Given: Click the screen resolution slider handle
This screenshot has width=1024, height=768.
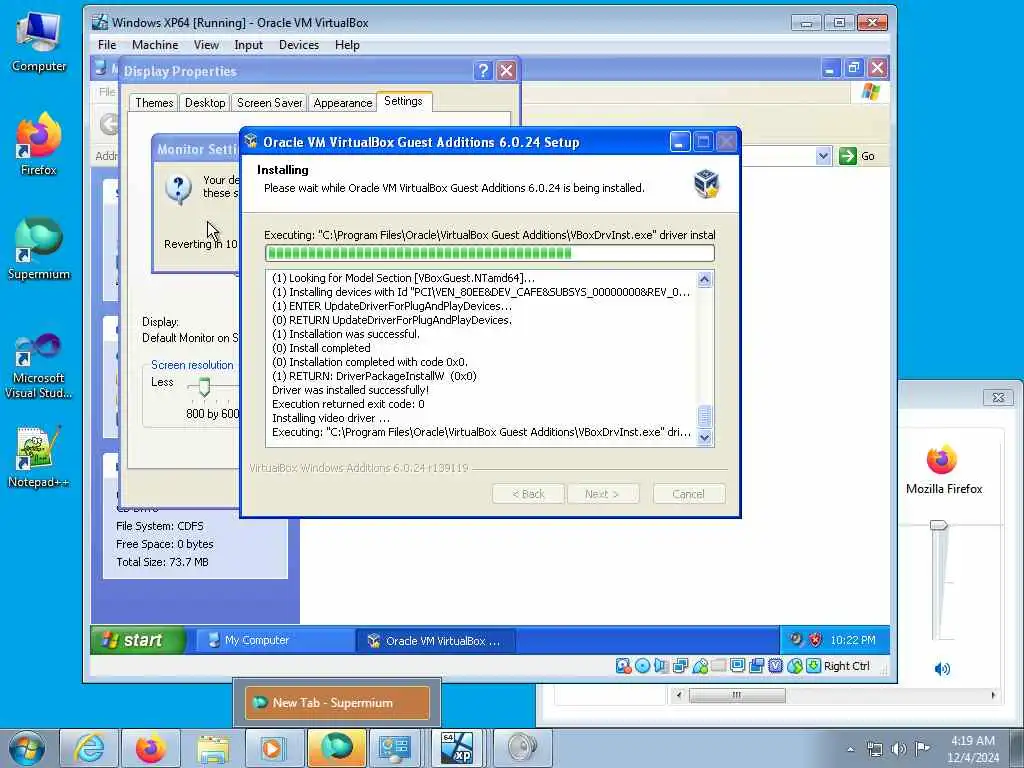Looking at the screenshot, I should click(204, 387).
